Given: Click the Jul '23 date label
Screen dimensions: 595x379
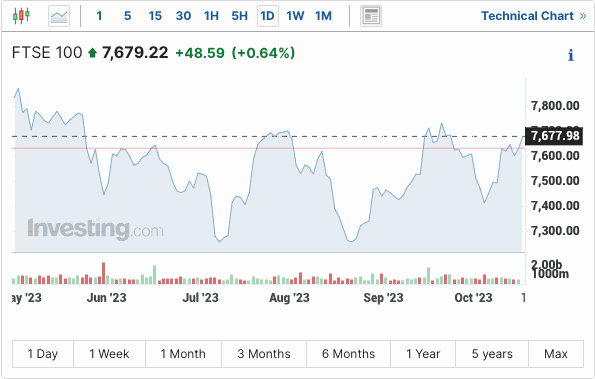Looking at the screenshot, I should click(x=200, y=298).
